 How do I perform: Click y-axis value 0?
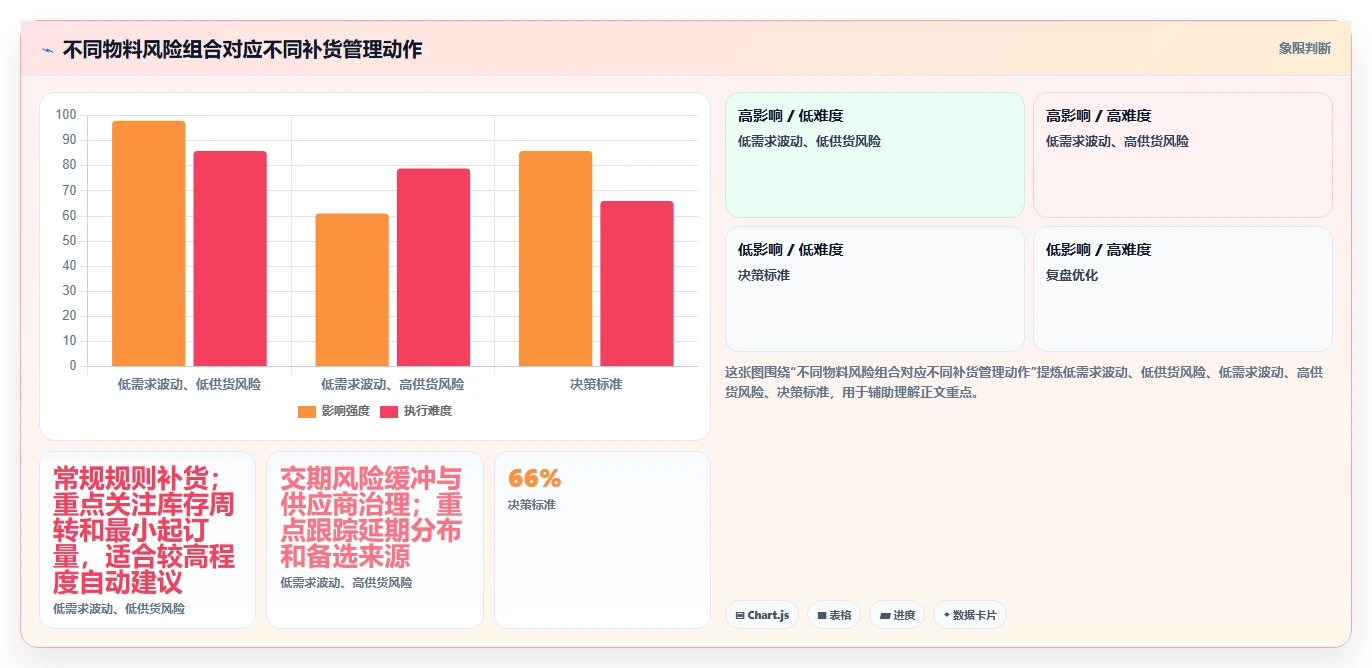tap(73, 366)
